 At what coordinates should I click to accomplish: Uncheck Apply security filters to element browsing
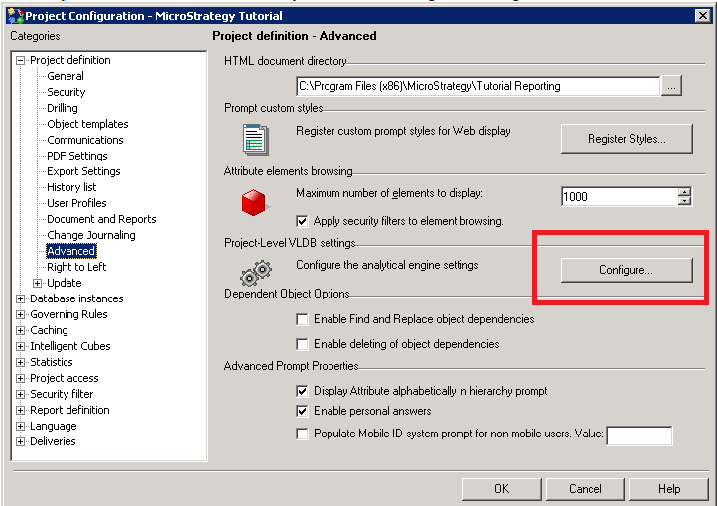[303, 221]
